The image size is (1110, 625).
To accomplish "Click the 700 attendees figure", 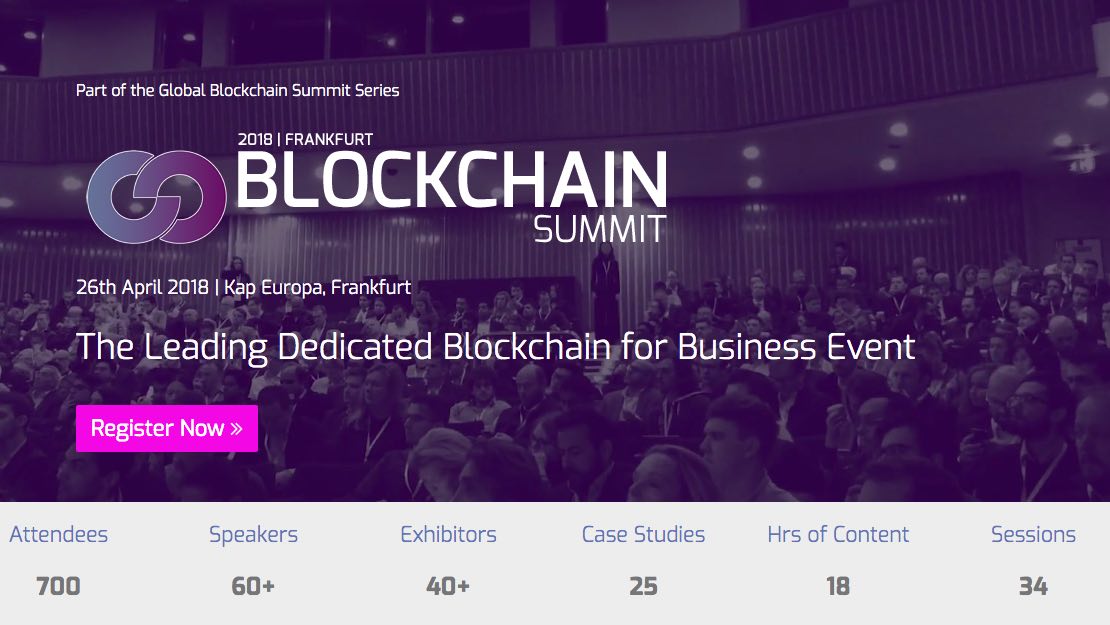I will (58, 586).
